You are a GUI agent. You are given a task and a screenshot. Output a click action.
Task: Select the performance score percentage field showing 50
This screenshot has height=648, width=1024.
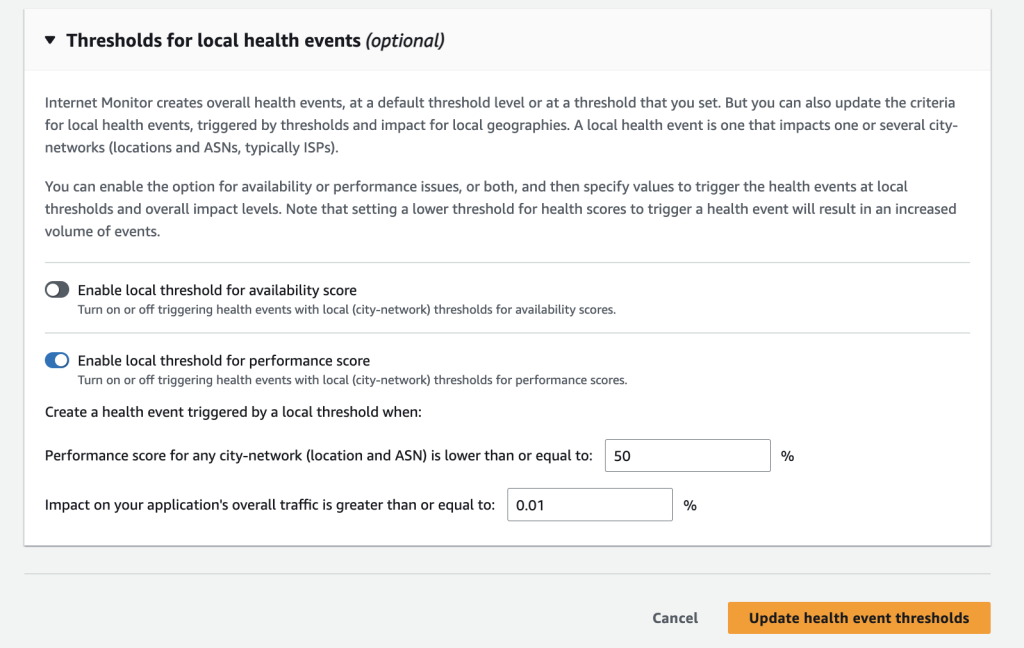point(687,455)
